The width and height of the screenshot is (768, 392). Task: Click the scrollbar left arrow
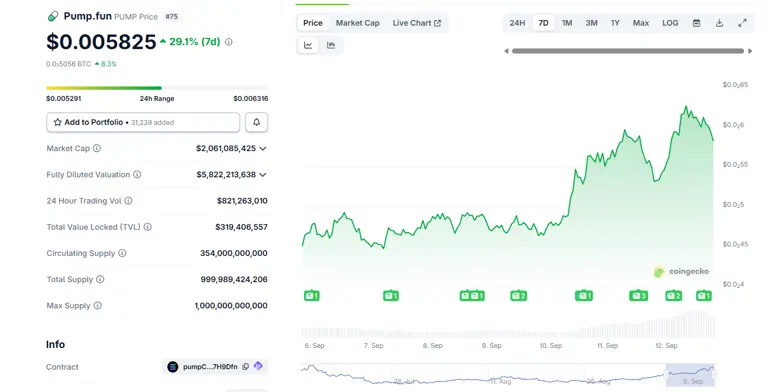click(506, 51)
